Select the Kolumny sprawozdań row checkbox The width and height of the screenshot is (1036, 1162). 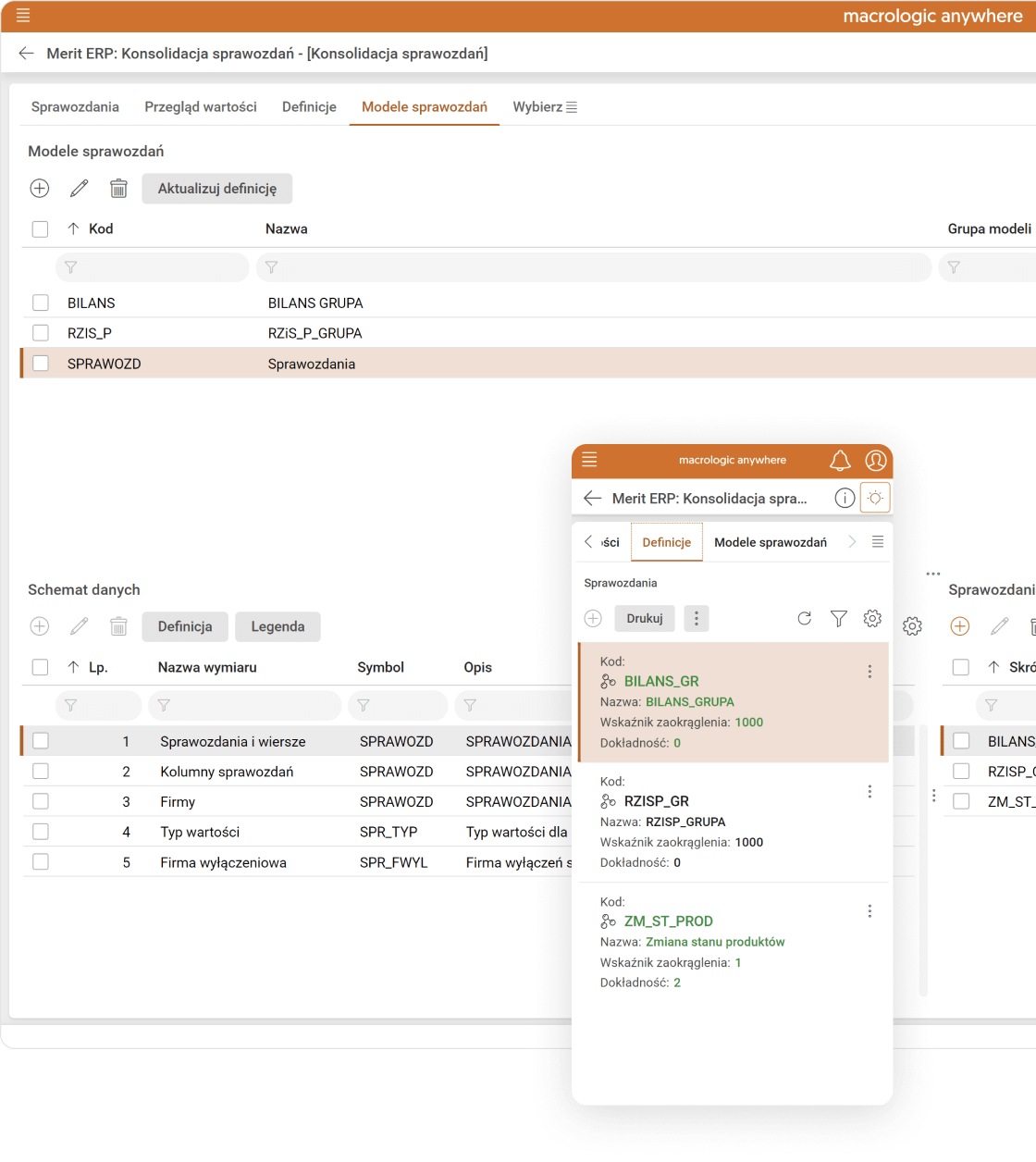coord(41,772)
